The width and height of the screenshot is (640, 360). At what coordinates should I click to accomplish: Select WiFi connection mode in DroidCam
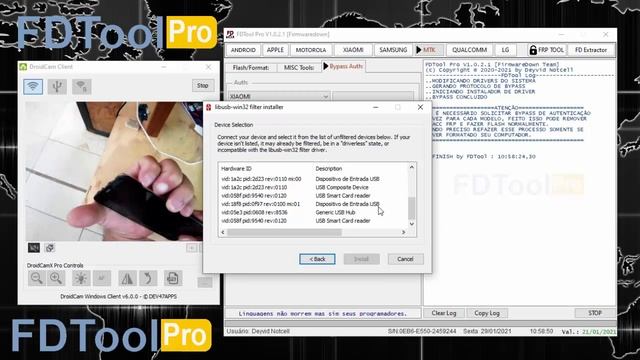(x=33, y=86)
